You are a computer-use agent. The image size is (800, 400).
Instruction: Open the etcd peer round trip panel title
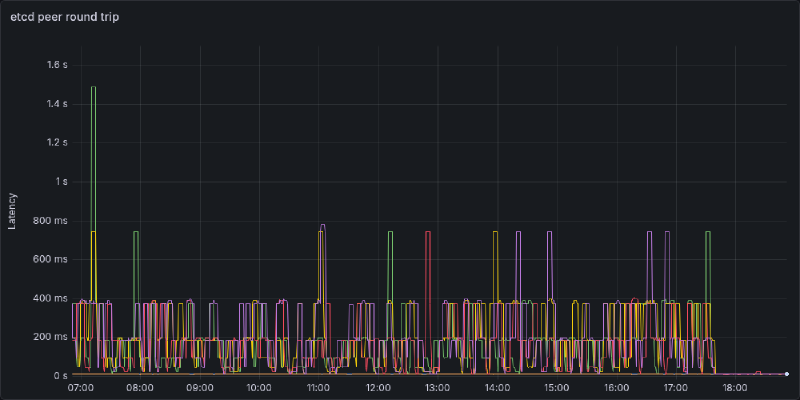pyautogui.click(x=65, y=17)
